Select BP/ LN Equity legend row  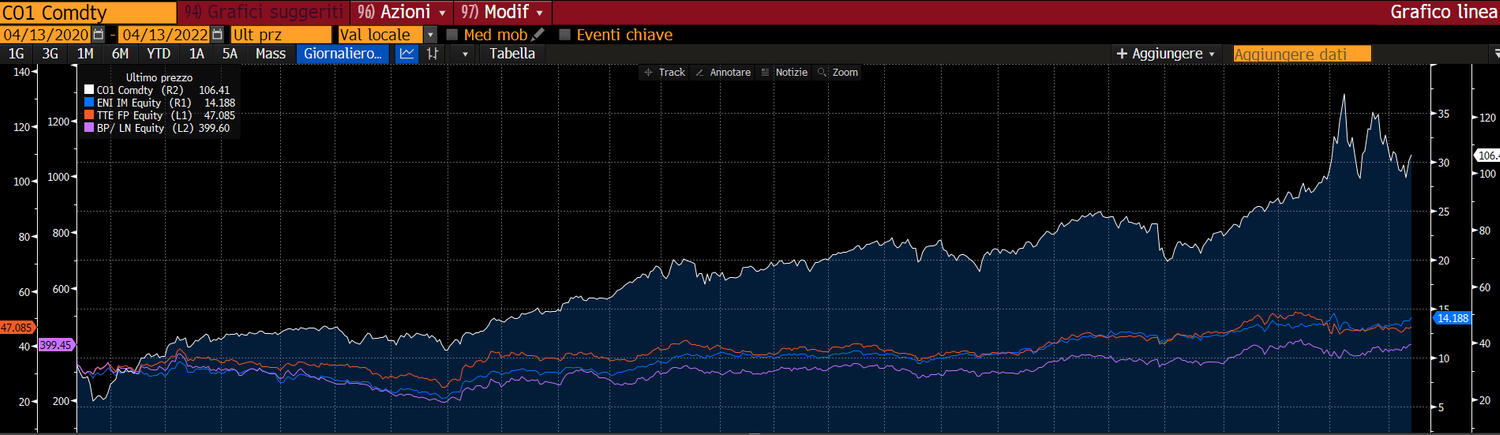coord(159,127)
